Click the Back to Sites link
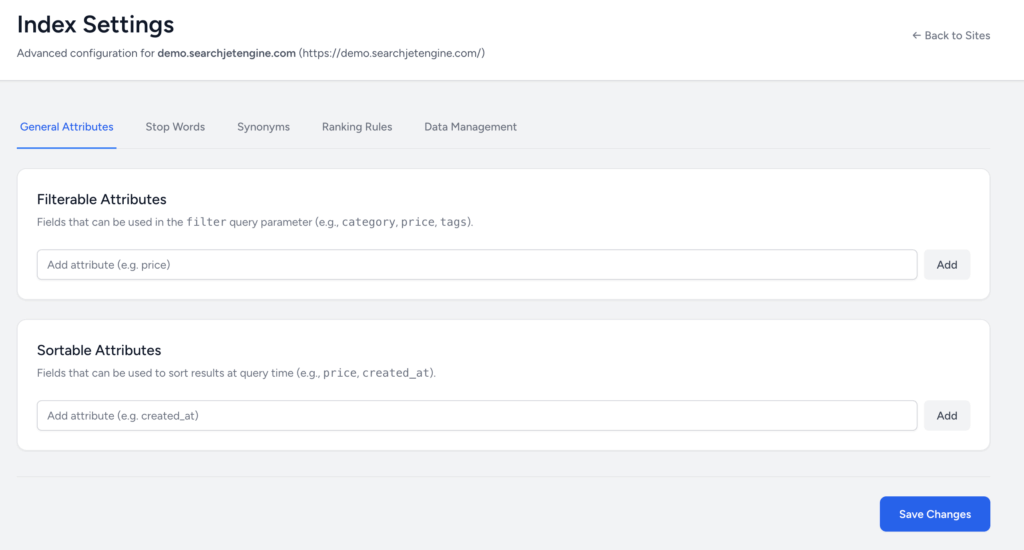This screenshot has height=550, width=1024. [951, 35]
